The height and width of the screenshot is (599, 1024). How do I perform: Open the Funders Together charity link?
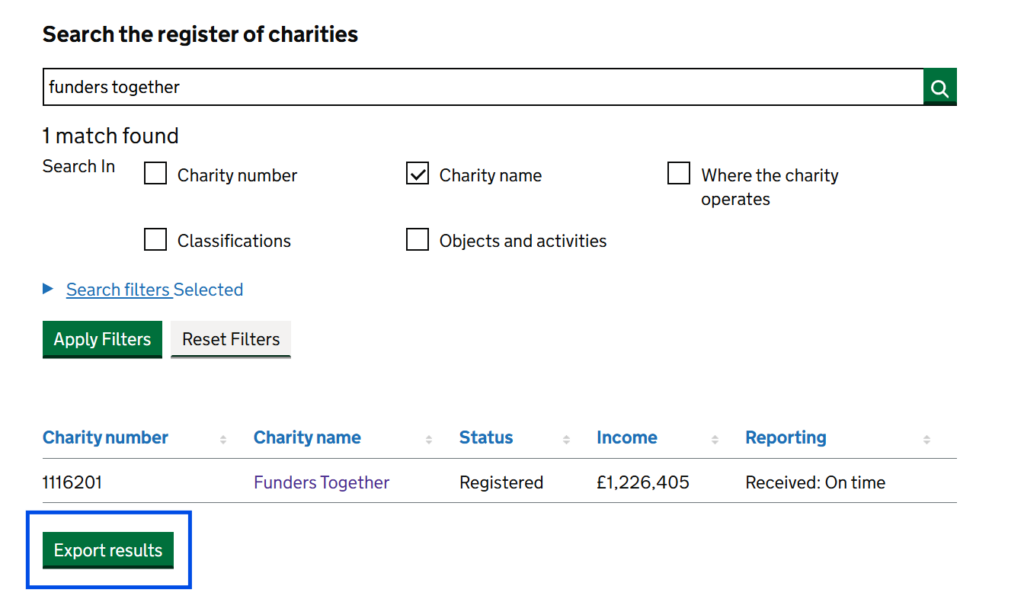(x=321, y=482)
